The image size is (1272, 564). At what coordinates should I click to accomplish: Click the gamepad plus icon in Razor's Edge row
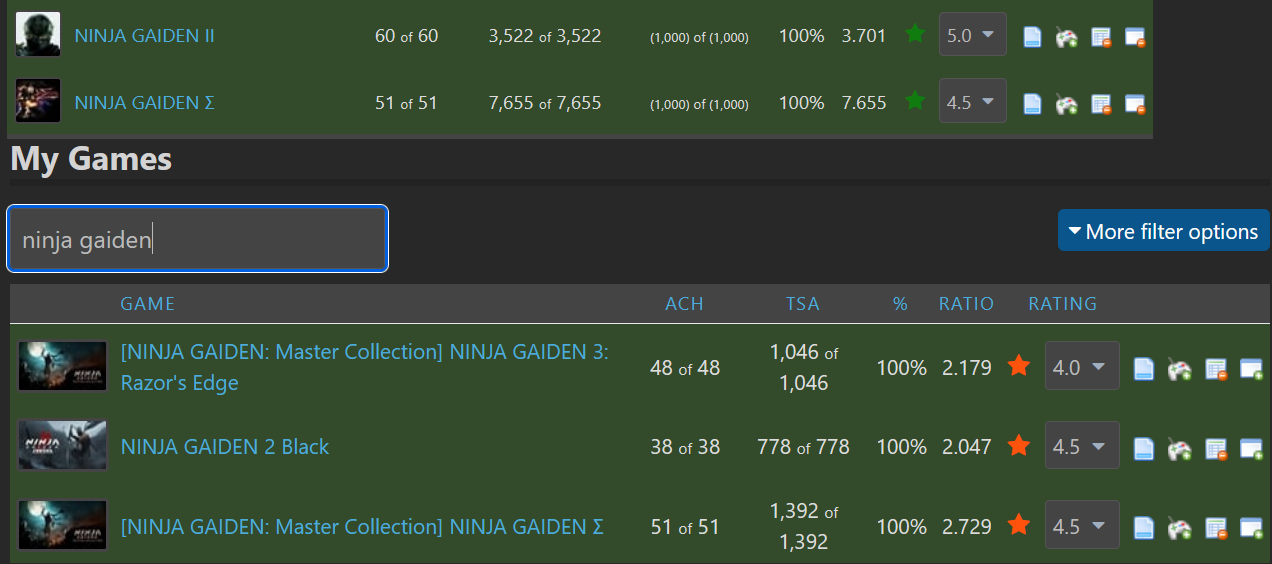(1180, 369)
